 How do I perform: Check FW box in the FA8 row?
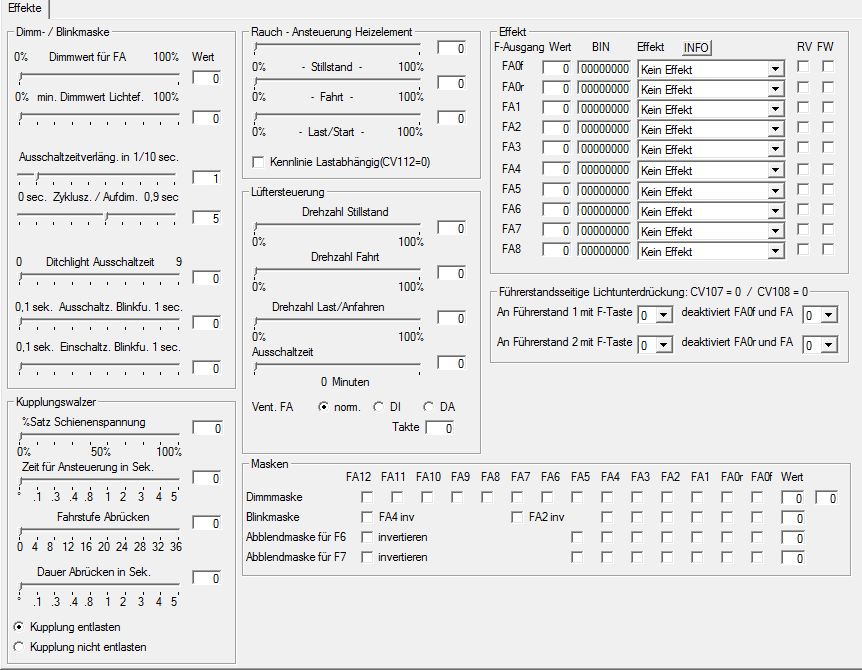click(828, 249)
